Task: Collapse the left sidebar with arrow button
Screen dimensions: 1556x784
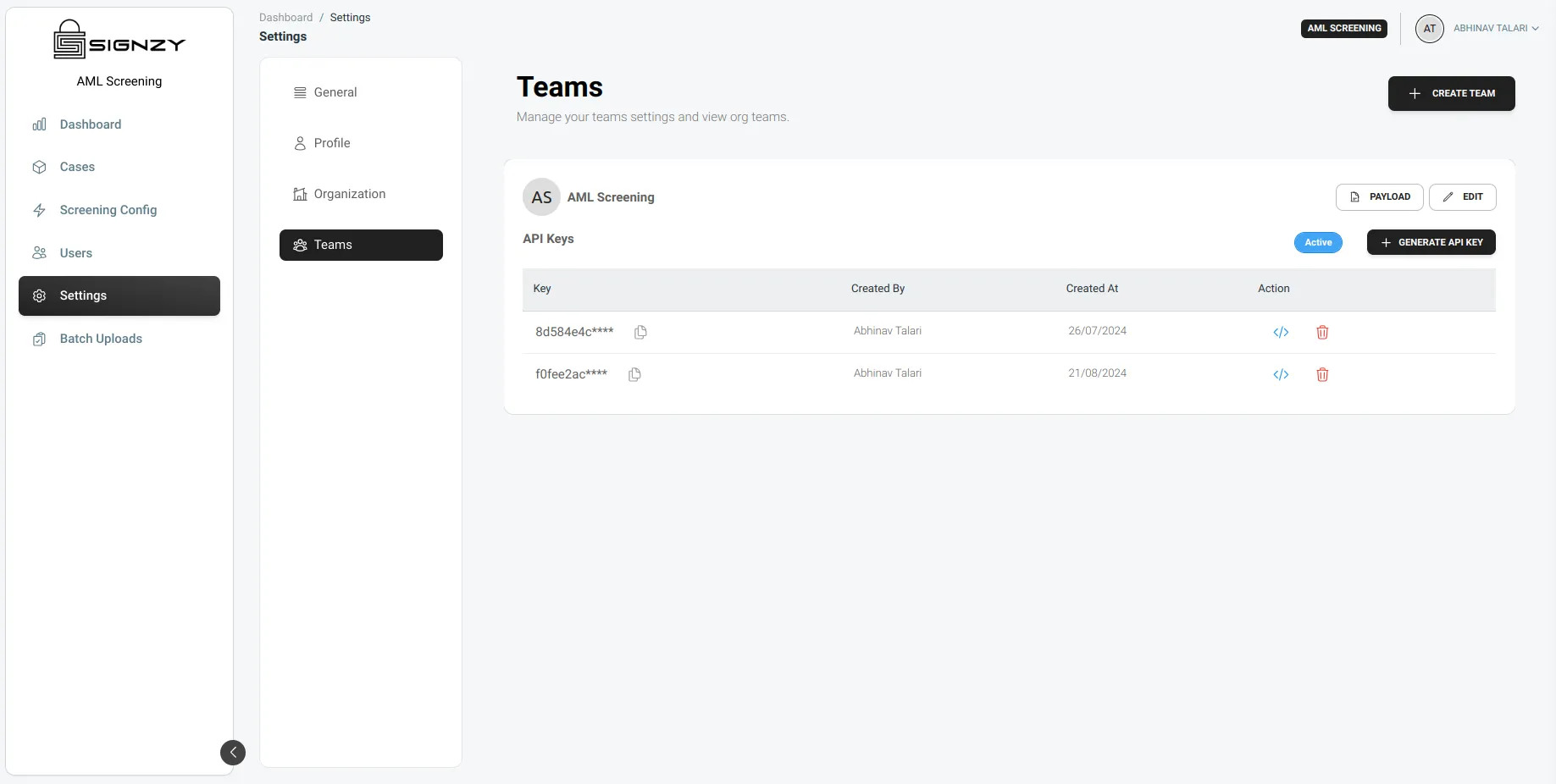Action: coord(233,753)
